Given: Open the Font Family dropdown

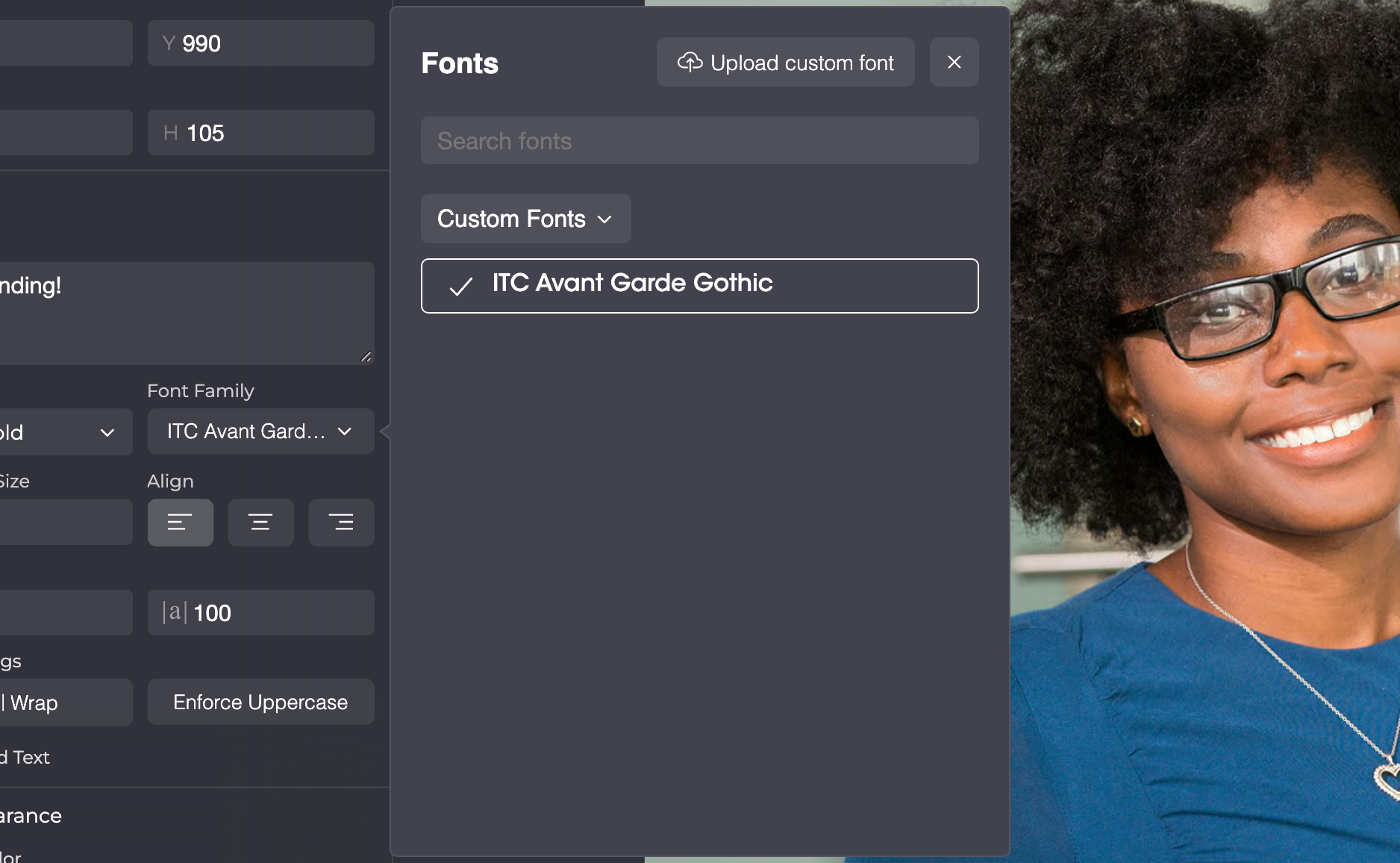Looking at the screenshot, I should pos(260,431).
